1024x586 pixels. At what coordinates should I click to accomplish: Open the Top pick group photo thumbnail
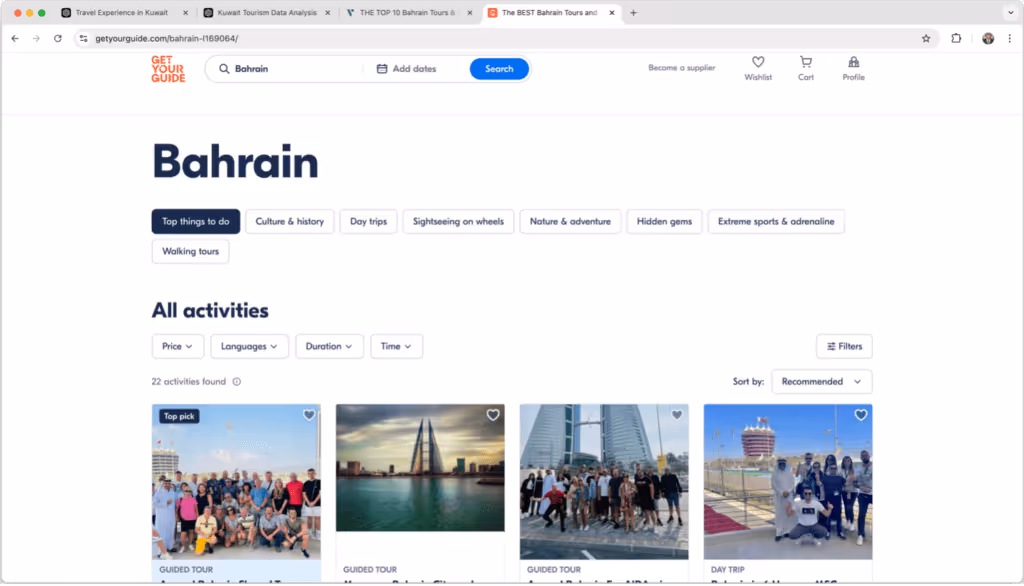coord(236,481)
